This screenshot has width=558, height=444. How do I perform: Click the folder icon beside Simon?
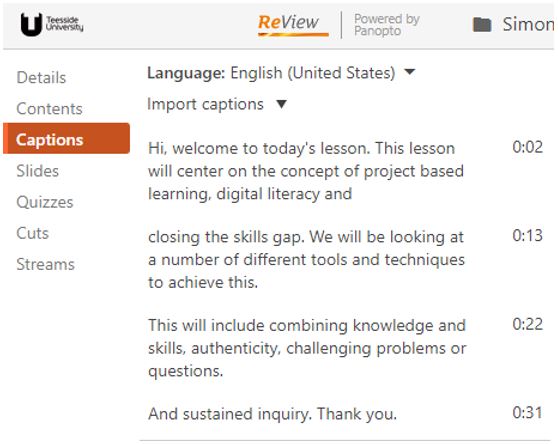(x=482, y=25)
